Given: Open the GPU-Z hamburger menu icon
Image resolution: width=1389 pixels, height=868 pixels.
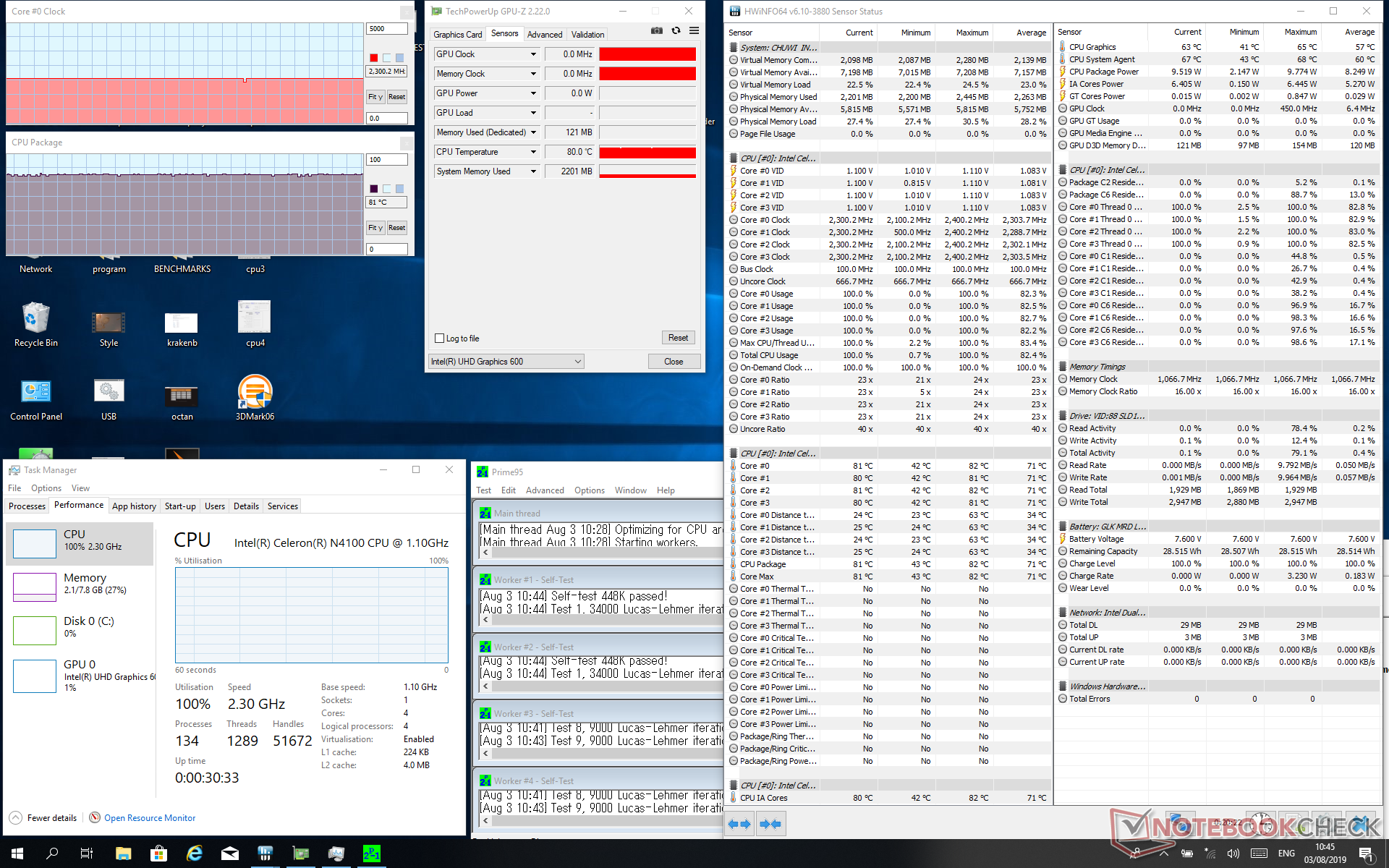Looking at the screenshot, I should 694,30.
